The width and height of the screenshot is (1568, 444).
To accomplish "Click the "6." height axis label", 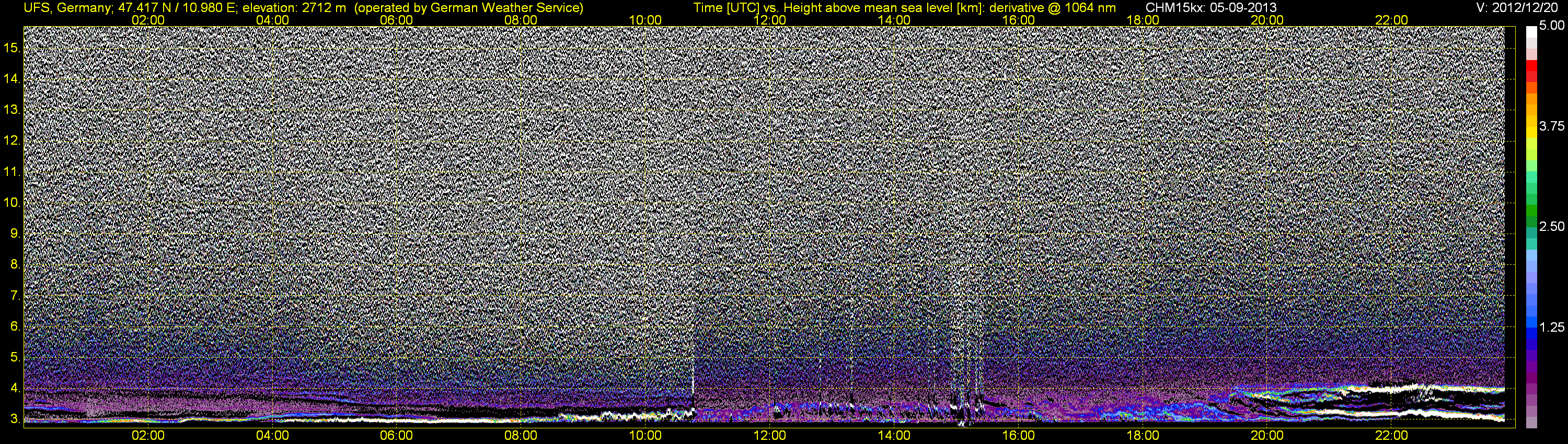I will coord(16,326).
